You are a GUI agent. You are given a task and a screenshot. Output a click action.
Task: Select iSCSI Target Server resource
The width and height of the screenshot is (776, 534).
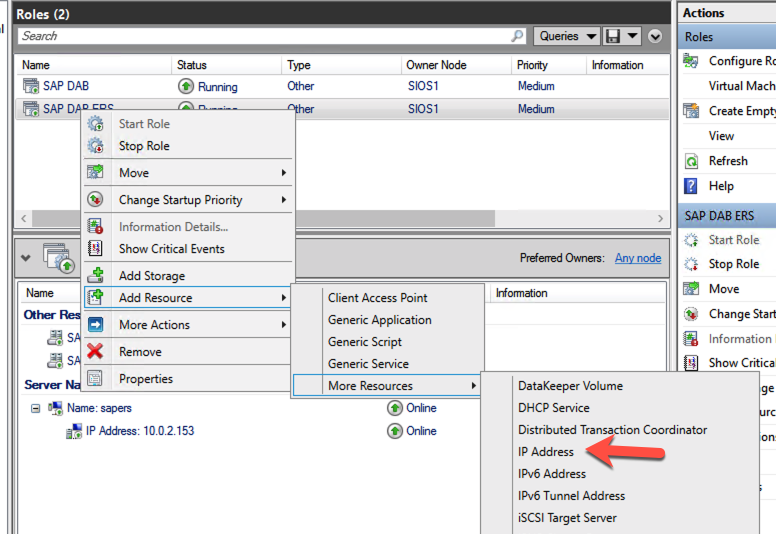point(567,518)
